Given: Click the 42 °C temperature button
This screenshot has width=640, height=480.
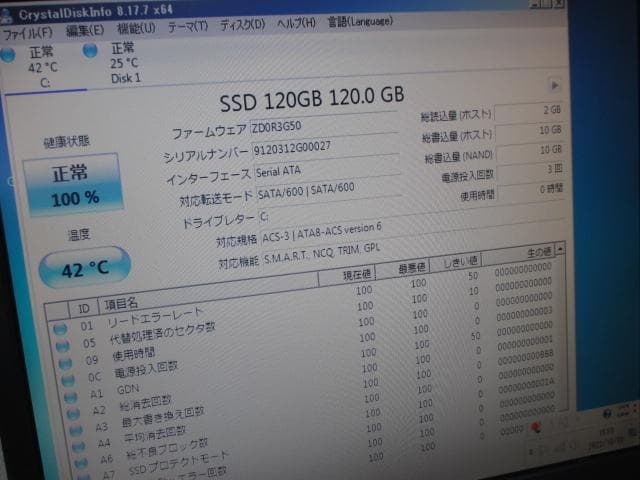Looking at the screenshot, I should [85, 268].
